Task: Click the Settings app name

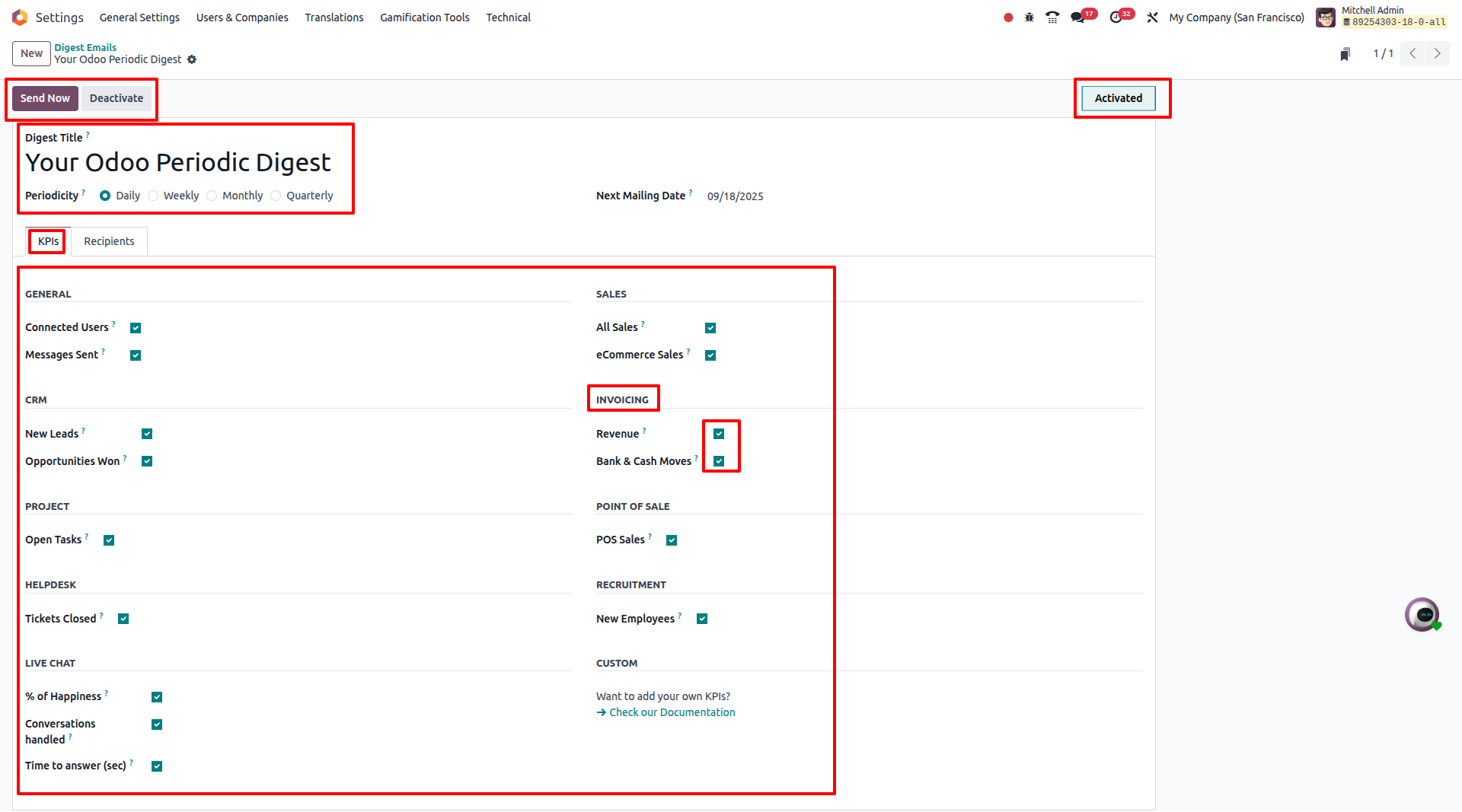Action: [x=59, y=18]
